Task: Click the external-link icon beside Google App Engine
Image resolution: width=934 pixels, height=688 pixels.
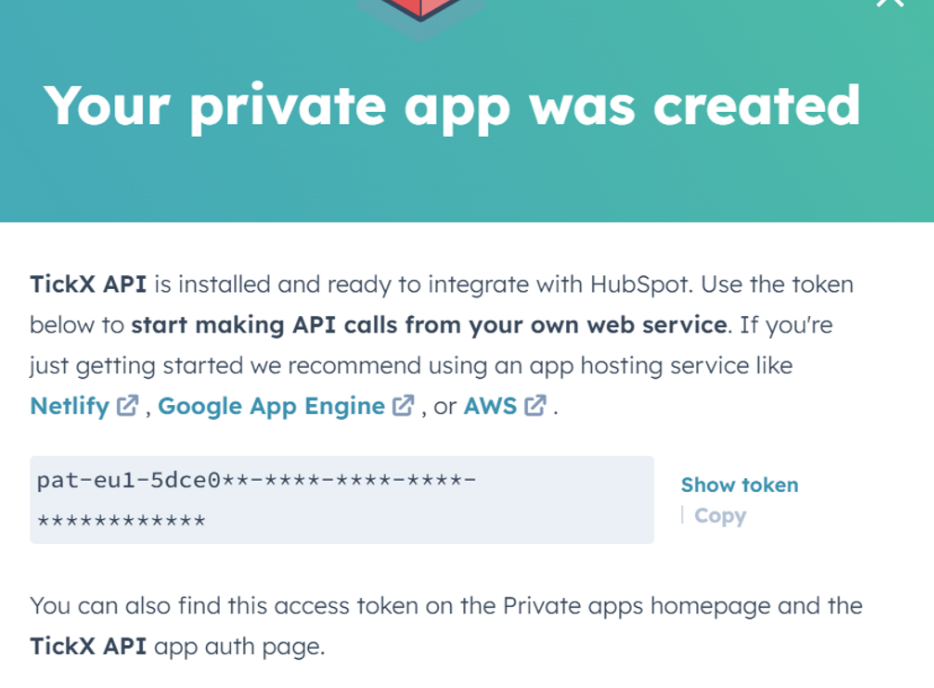Action: point(402,405)
